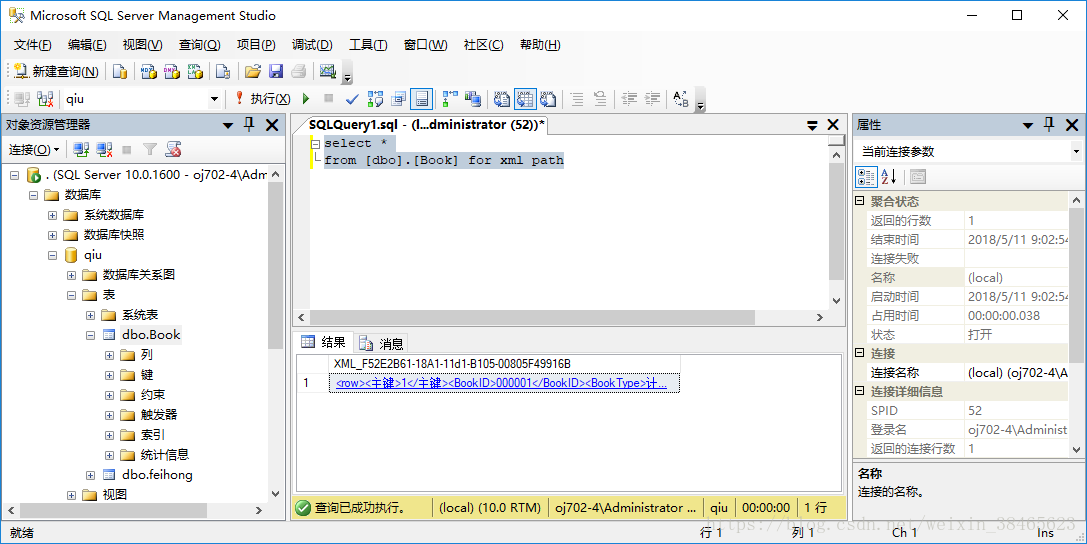Open the XML row result link
Viewport: 1087px width, 544px height.
[501, 383]
